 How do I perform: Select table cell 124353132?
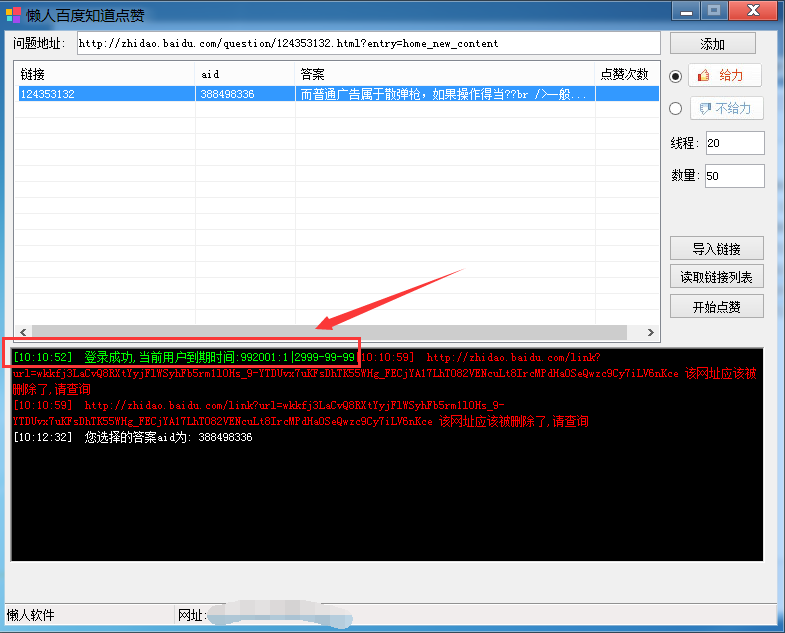coord(107,94)
